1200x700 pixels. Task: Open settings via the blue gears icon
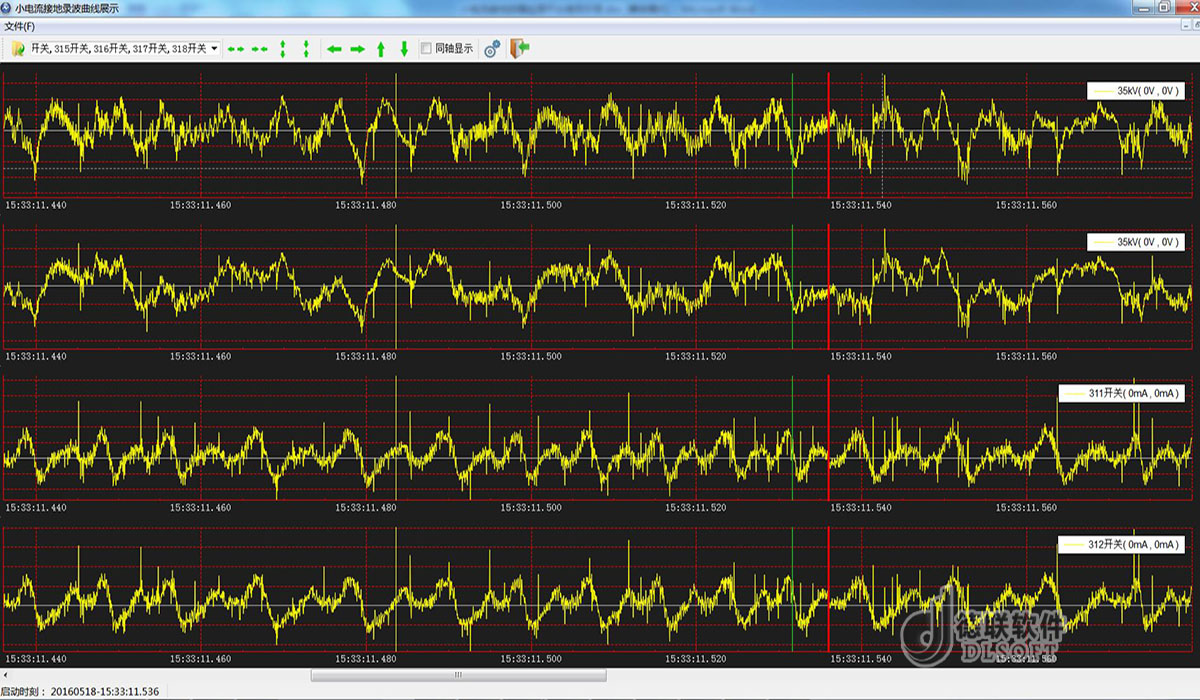(492, 48)
